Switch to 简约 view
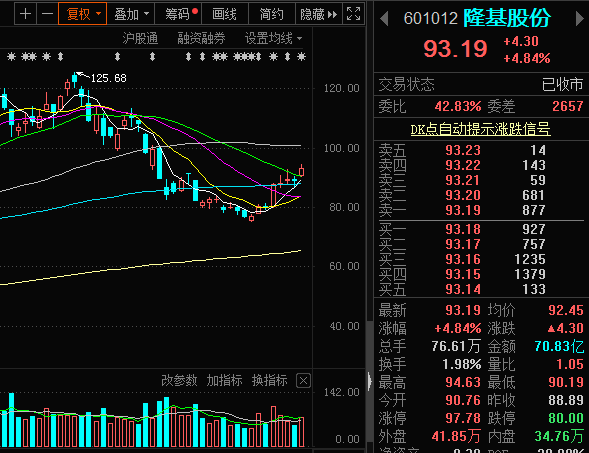 (x=272, y=14)
